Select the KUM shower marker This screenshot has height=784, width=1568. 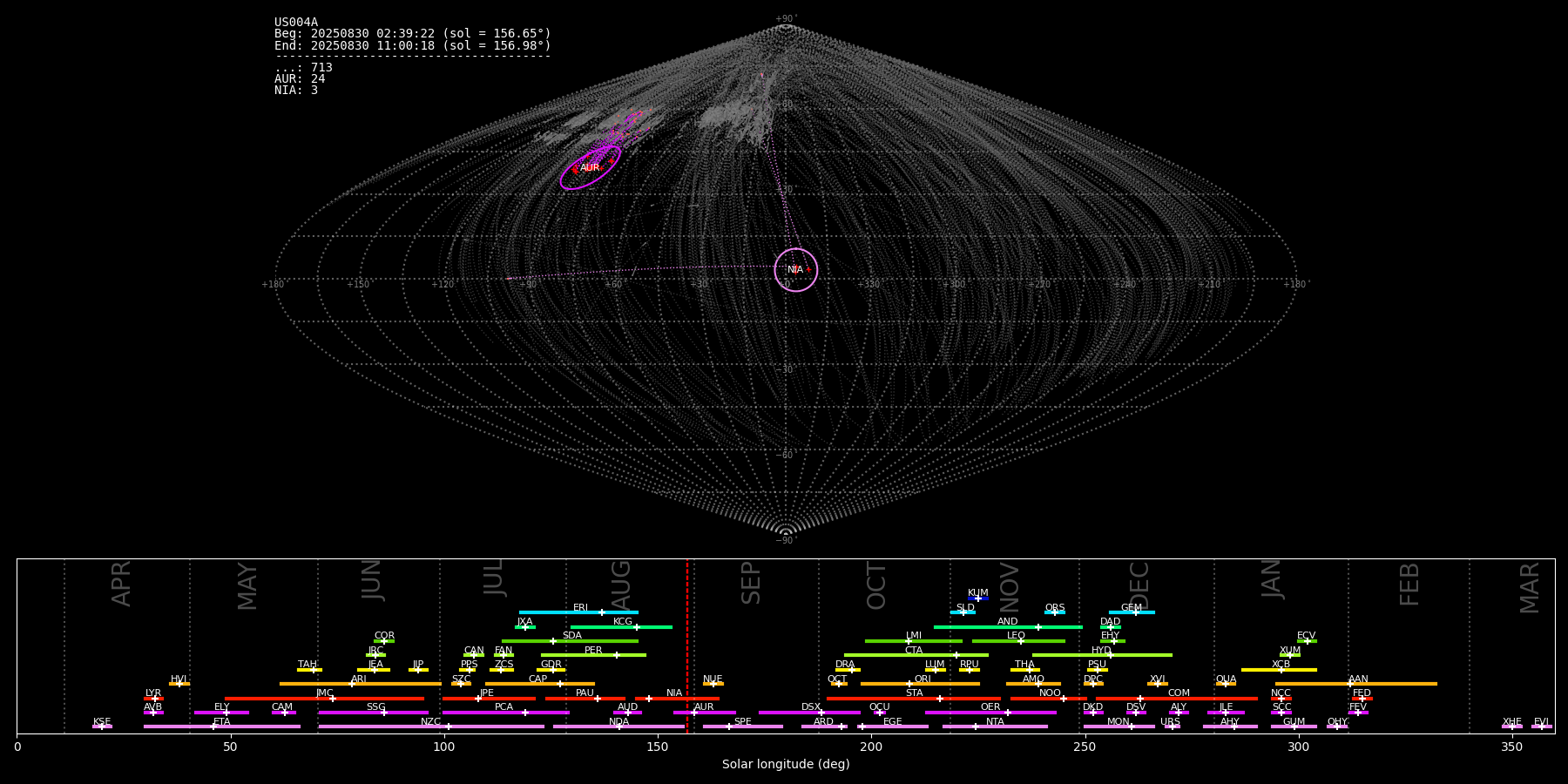(978, 598)
